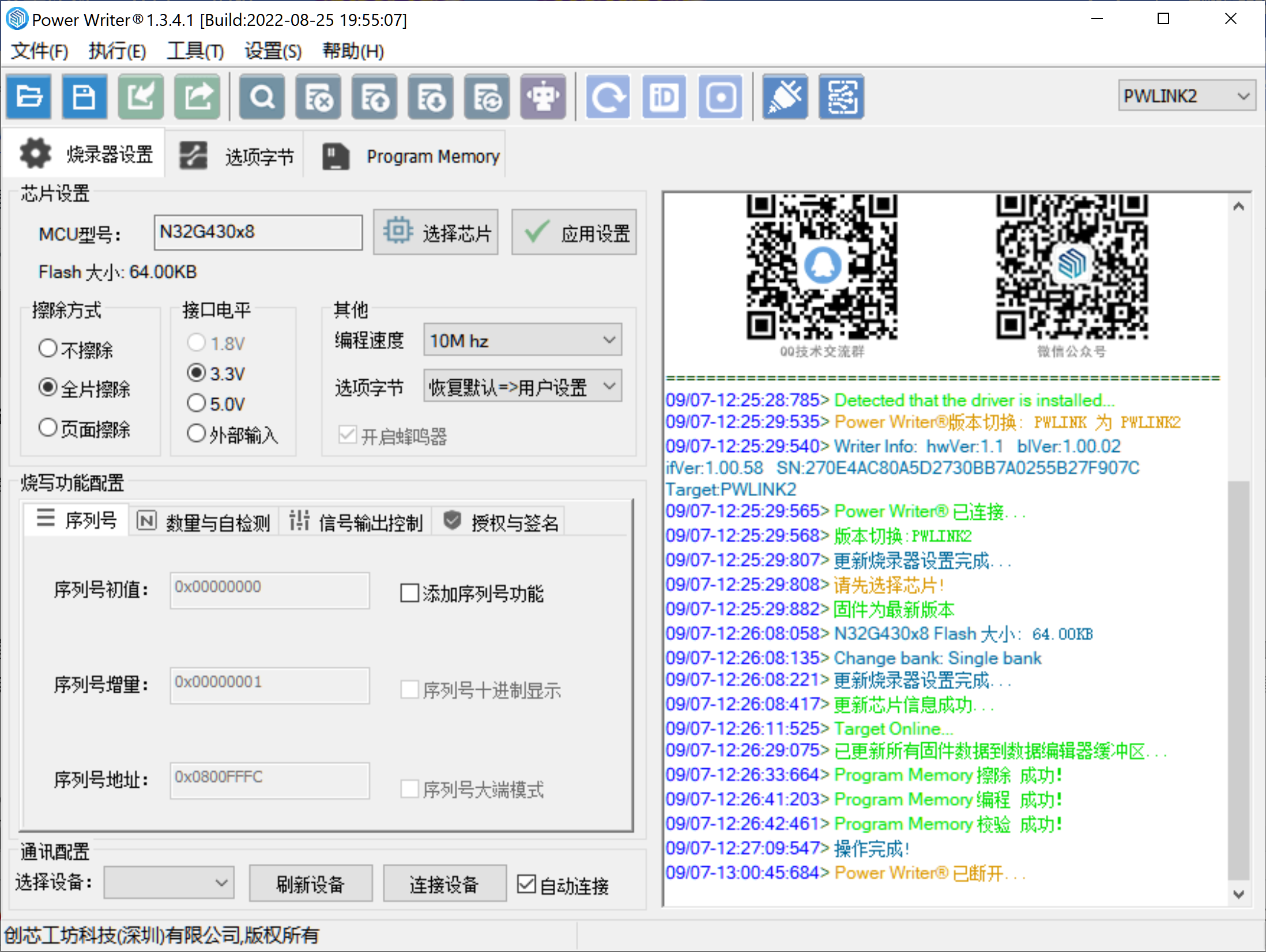The image size is (1266, 952).
Task: Click the QQ group QR code
Action: tap(822, 267)
